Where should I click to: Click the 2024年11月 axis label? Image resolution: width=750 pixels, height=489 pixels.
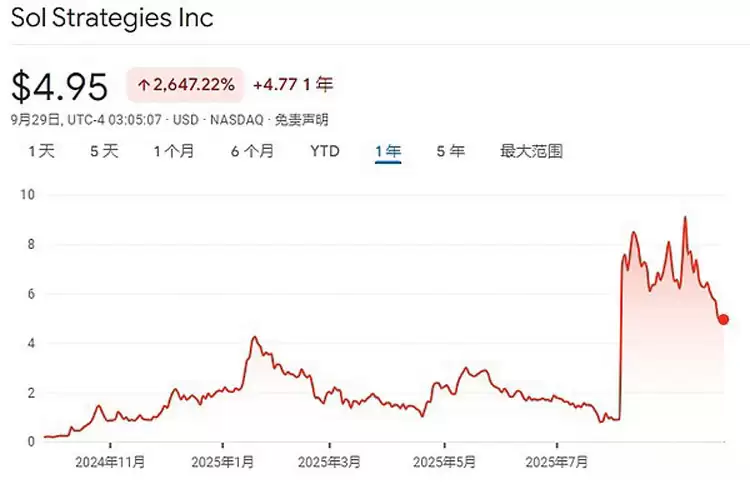[111, 462]
